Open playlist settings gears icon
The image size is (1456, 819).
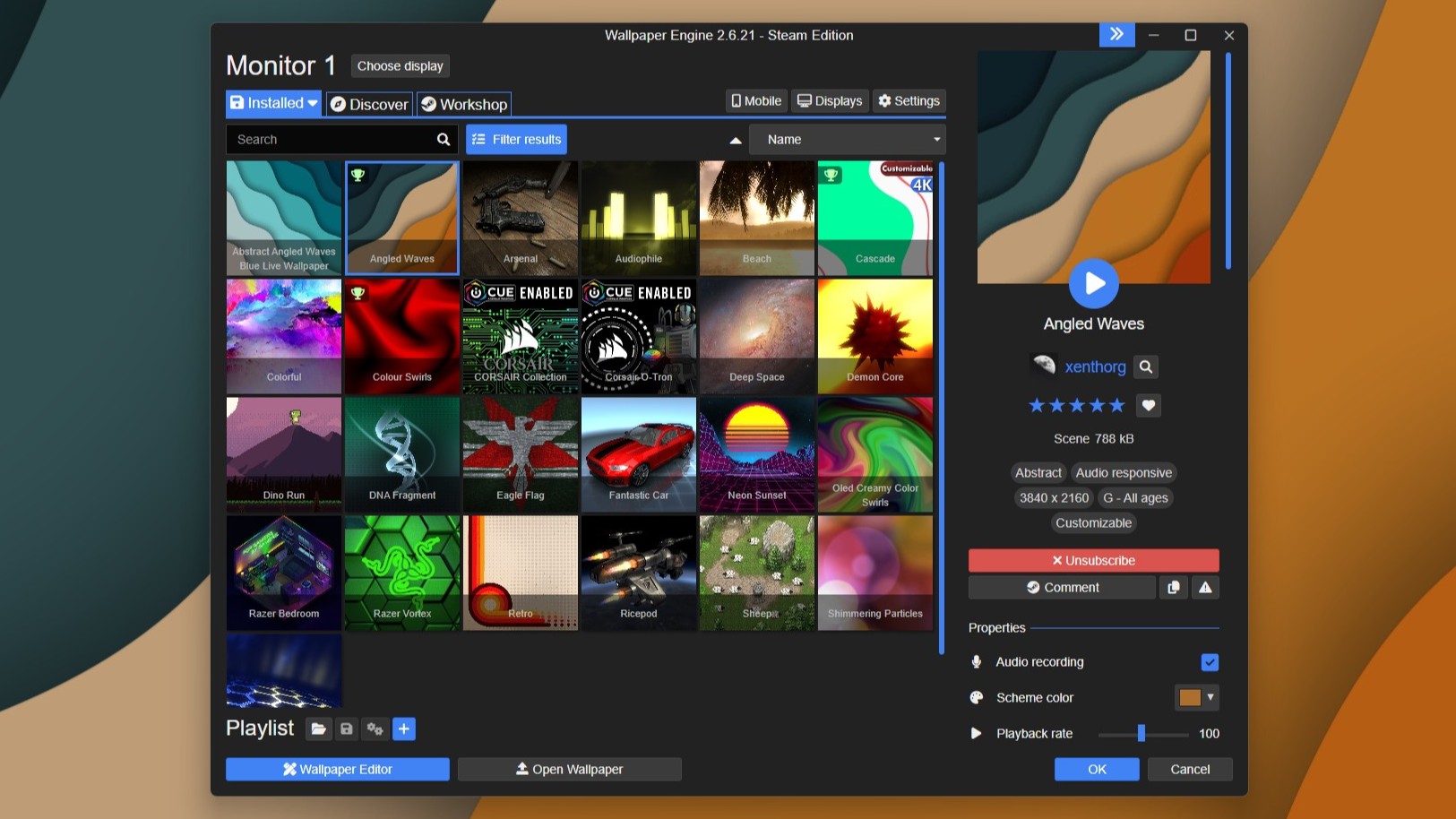(x=375, y=729)
